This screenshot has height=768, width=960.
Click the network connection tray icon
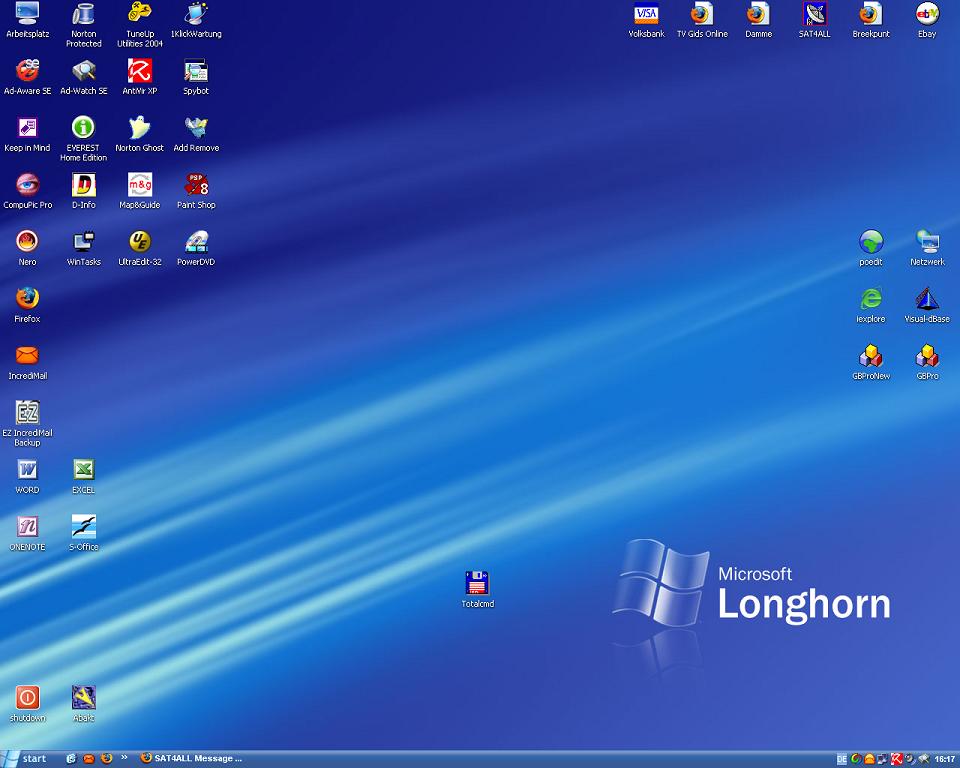click(883, 759)
